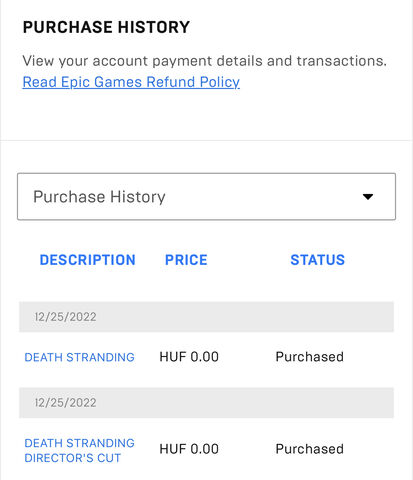The height and width of the screenshot is (480, 413).
Task: Click the HUF 0.00 price for Director's Cut
Action: click(x=189, y=449)
